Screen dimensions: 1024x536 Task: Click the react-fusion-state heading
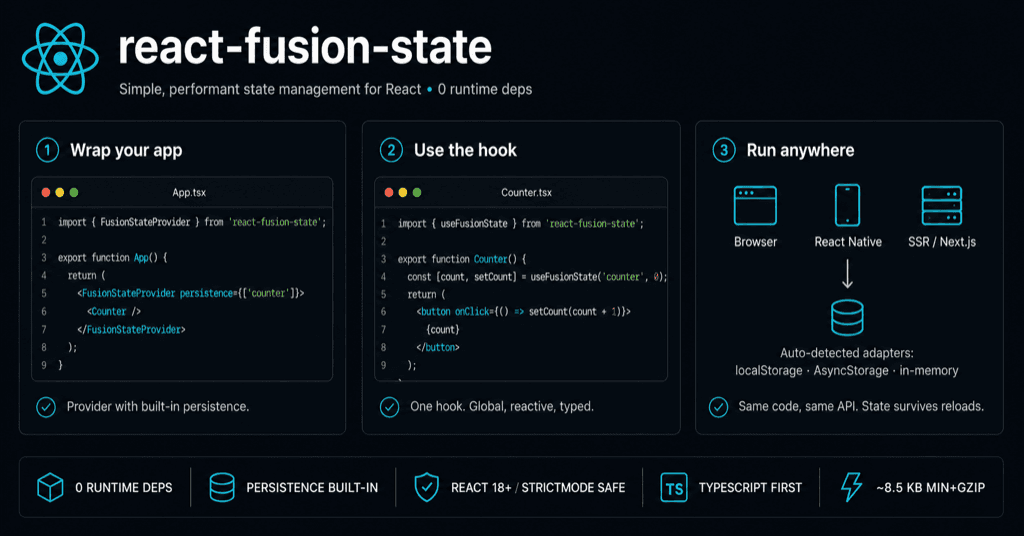(305, 47)
